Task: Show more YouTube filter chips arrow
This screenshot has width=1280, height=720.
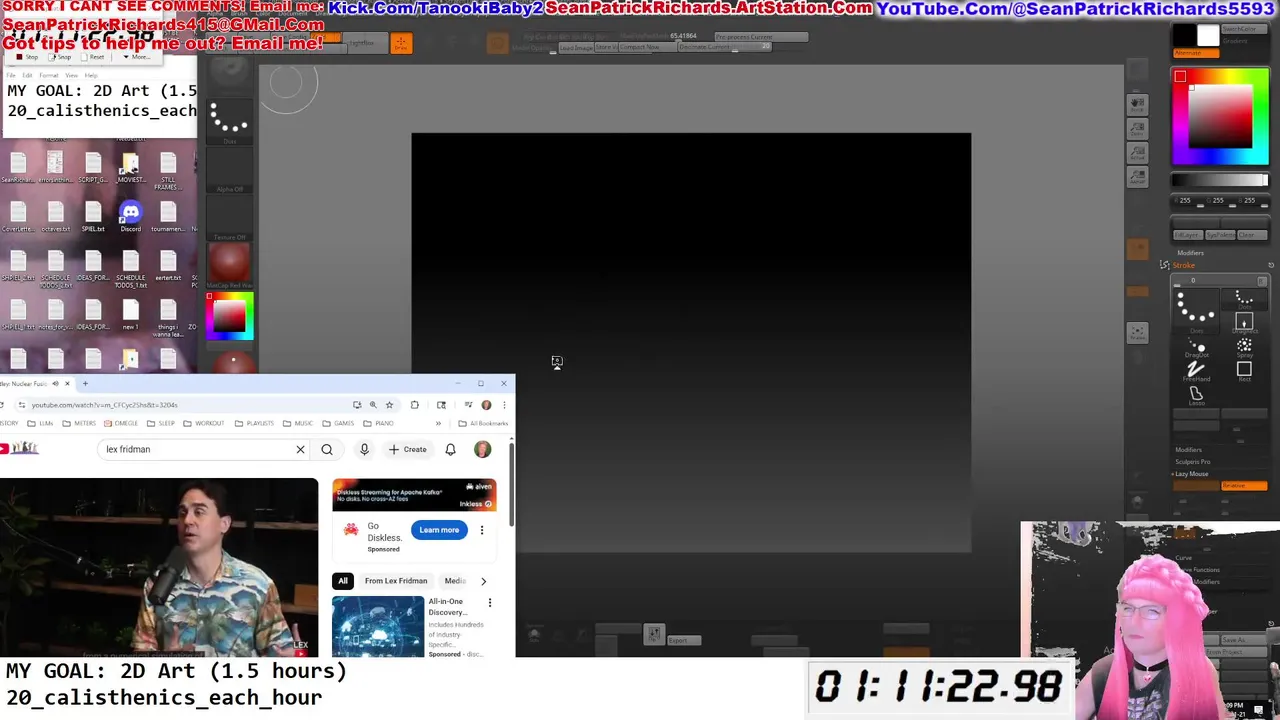Action: (x=483, y=581)
